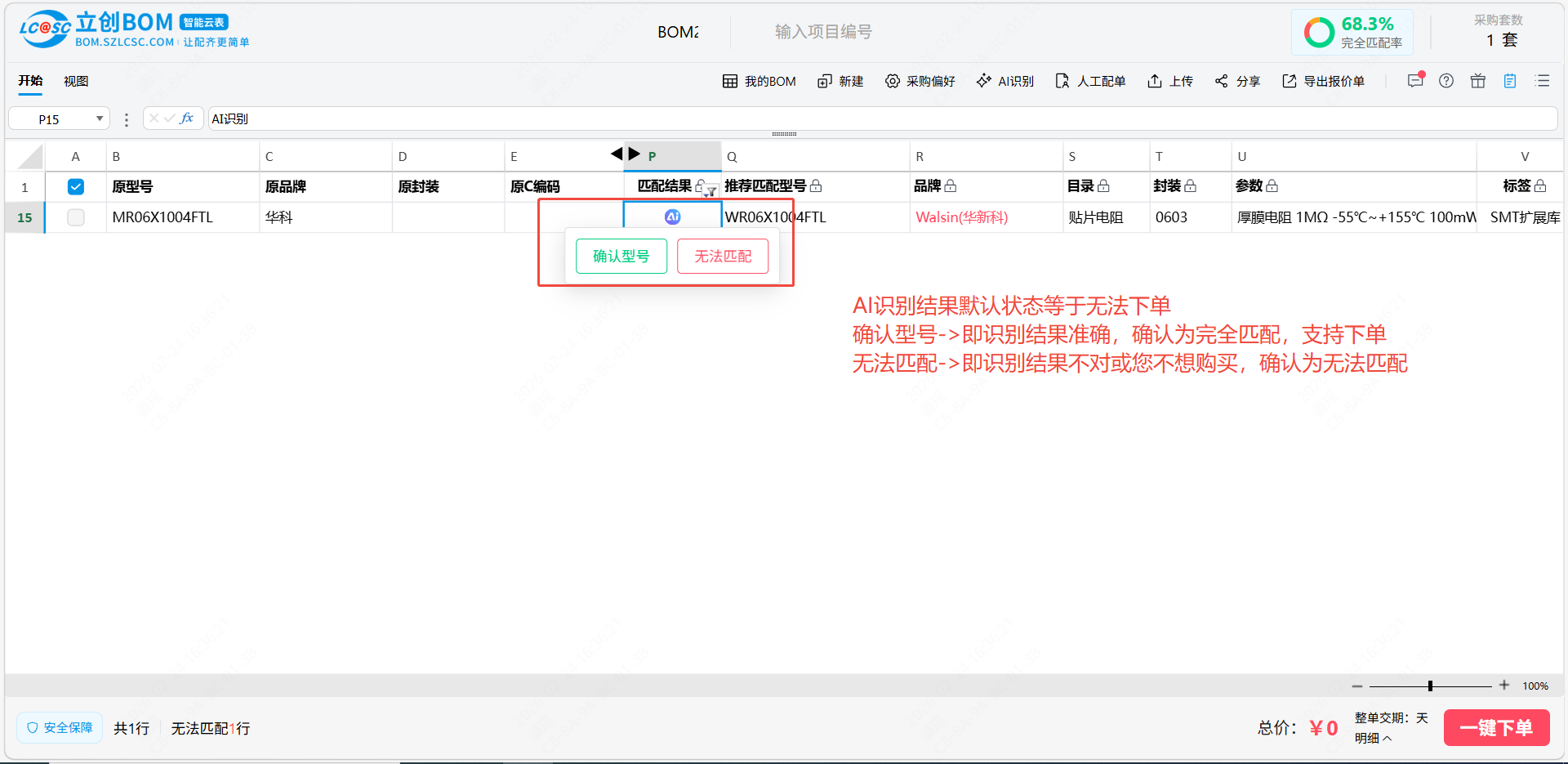Click 无法匹配 button in popup
Image resolution: width=1568 pixels, height=764 pixels.
point(723,257)
